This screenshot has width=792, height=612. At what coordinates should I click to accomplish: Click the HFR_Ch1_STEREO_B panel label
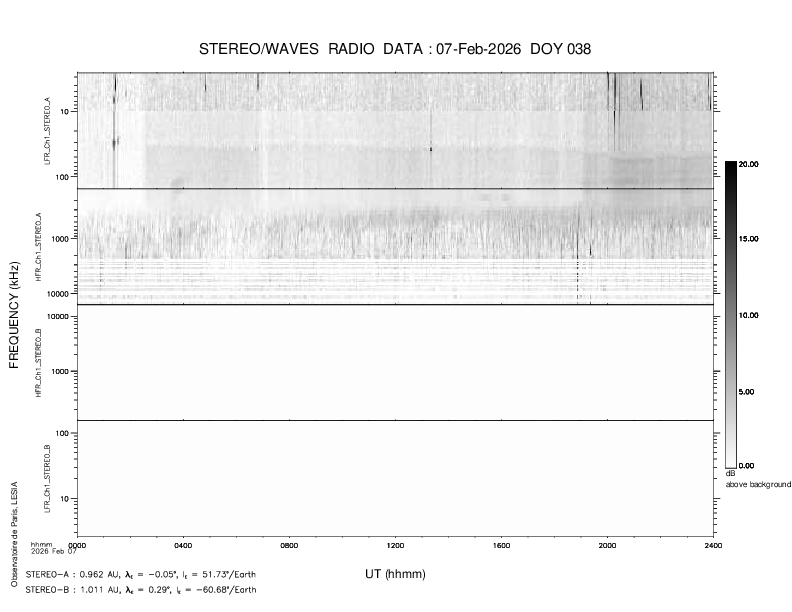[x=38, y=363]
